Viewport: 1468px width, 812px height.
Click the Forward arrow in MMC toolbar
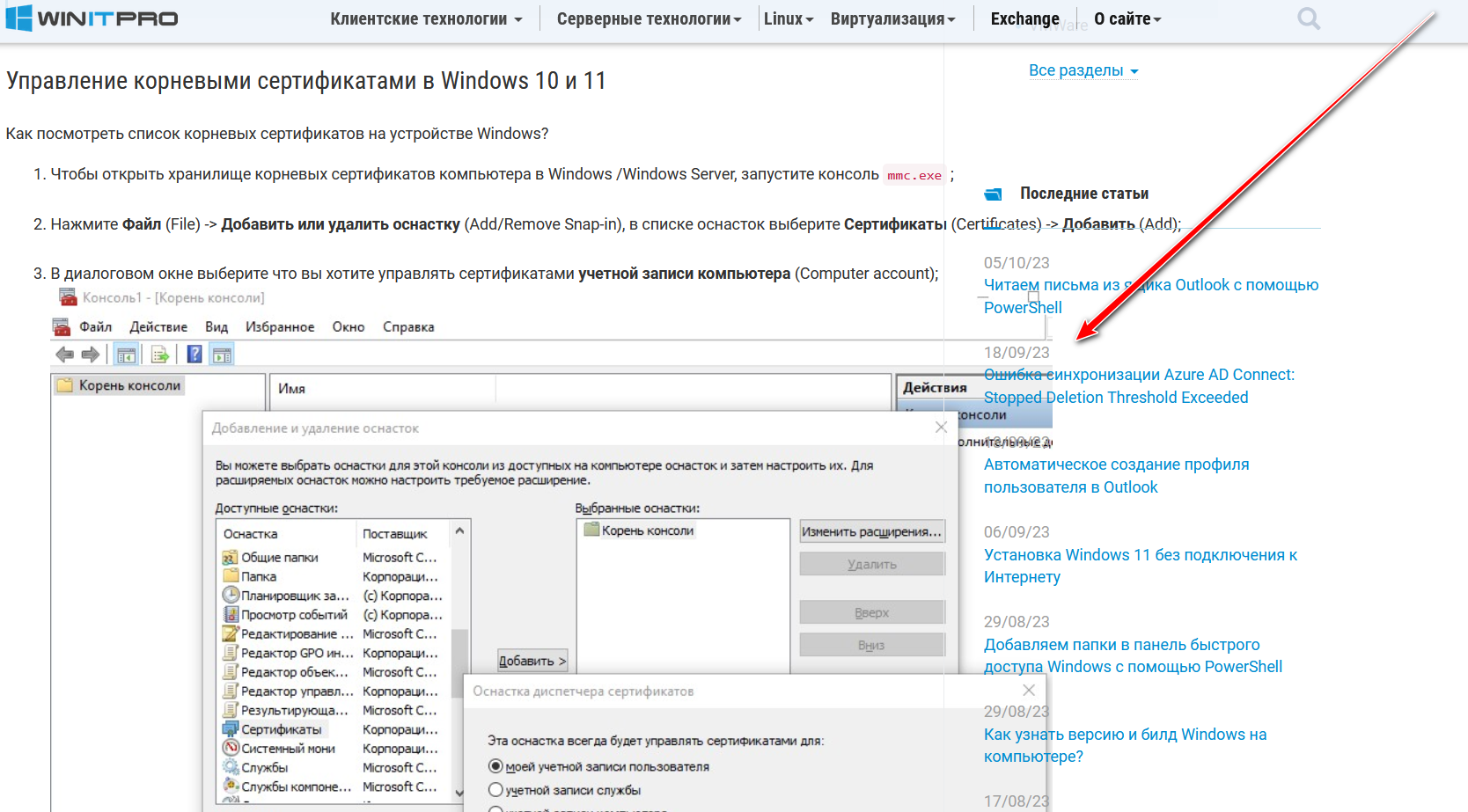pos(90,355)
